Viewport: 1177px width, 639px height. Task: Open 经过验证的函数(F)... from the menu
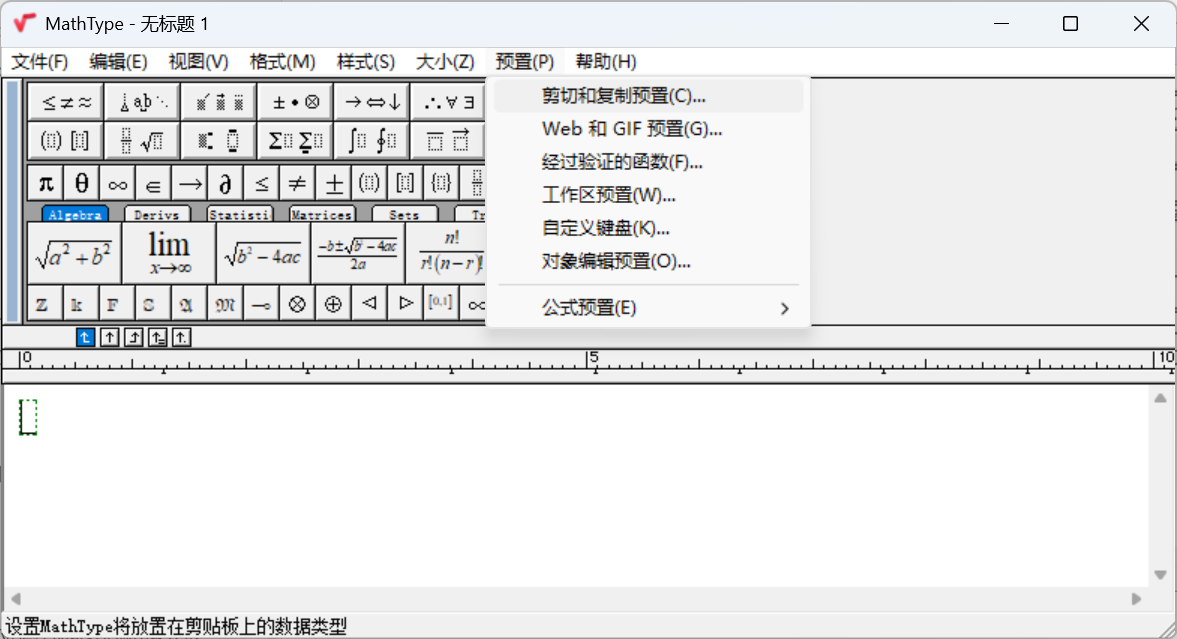click(x=649, y=162)
